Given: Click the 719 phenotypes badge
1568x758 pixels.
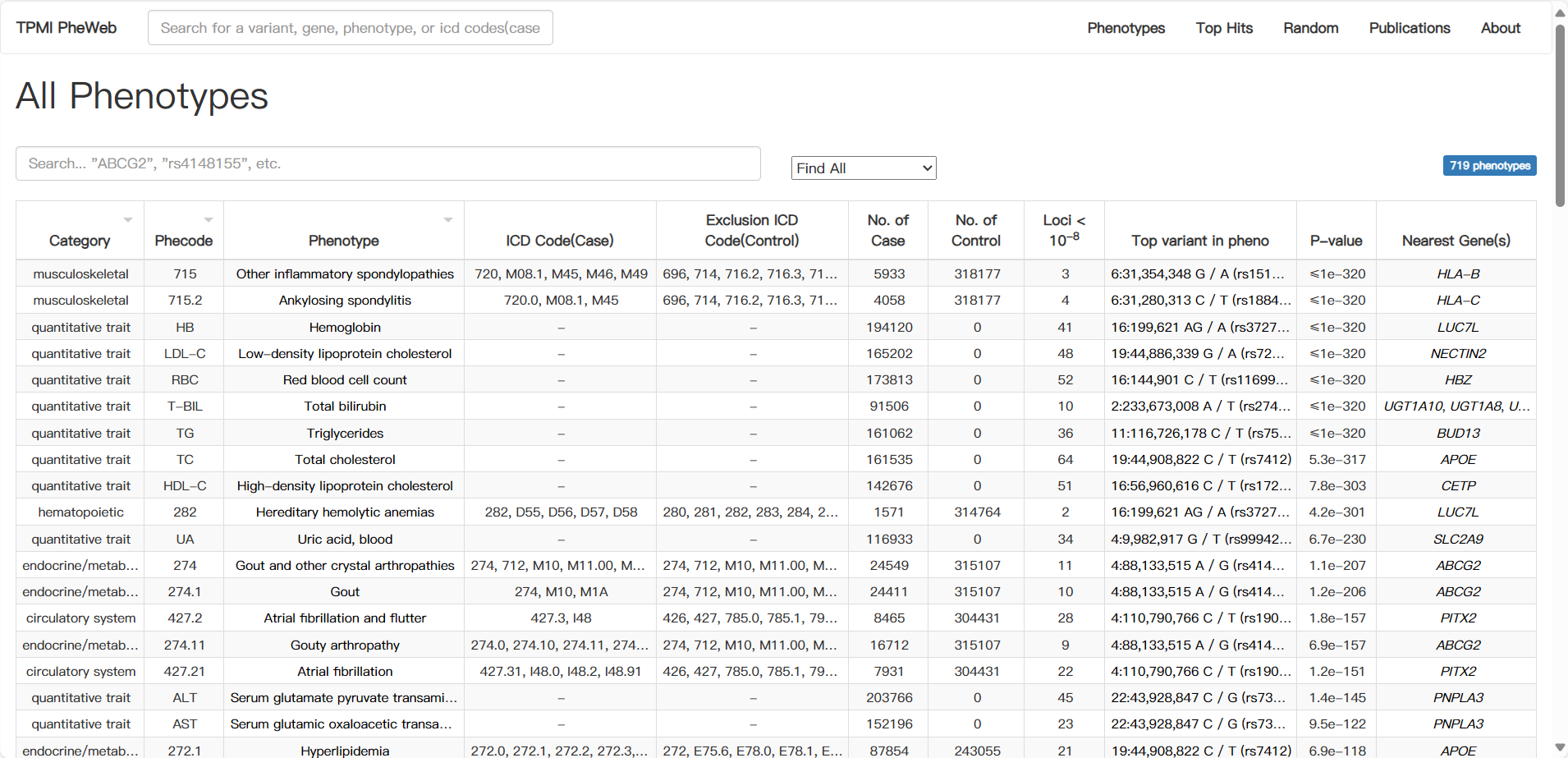Looking at the screenshot, I should (x=1489, y=165).
